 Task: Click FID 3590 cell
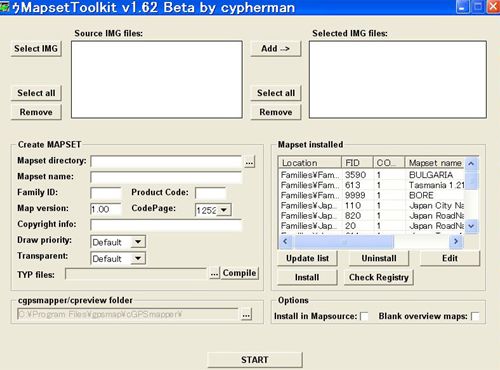[x=355, y=175]
